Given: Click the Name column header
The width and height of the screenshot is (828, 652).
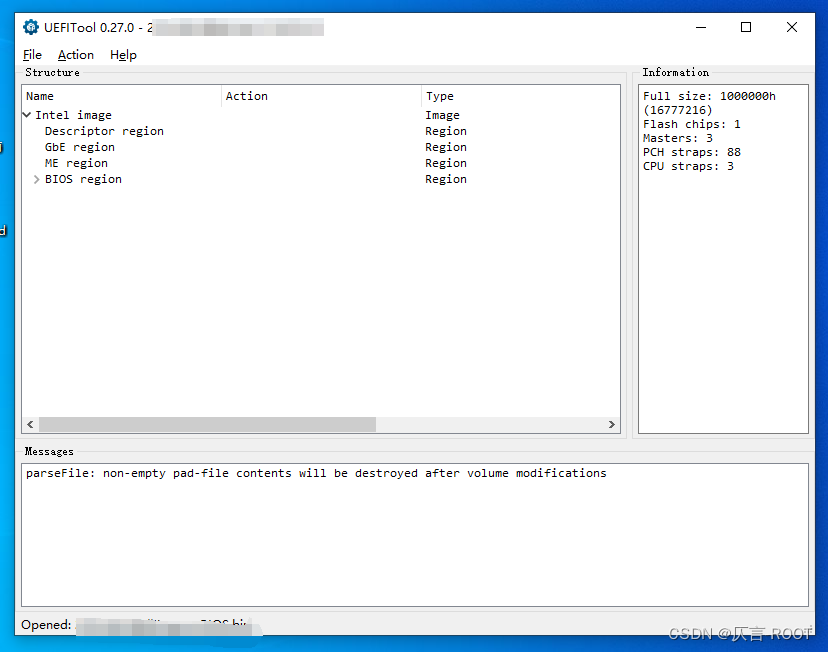Looking at the screenshot, I should coord(121,96).
